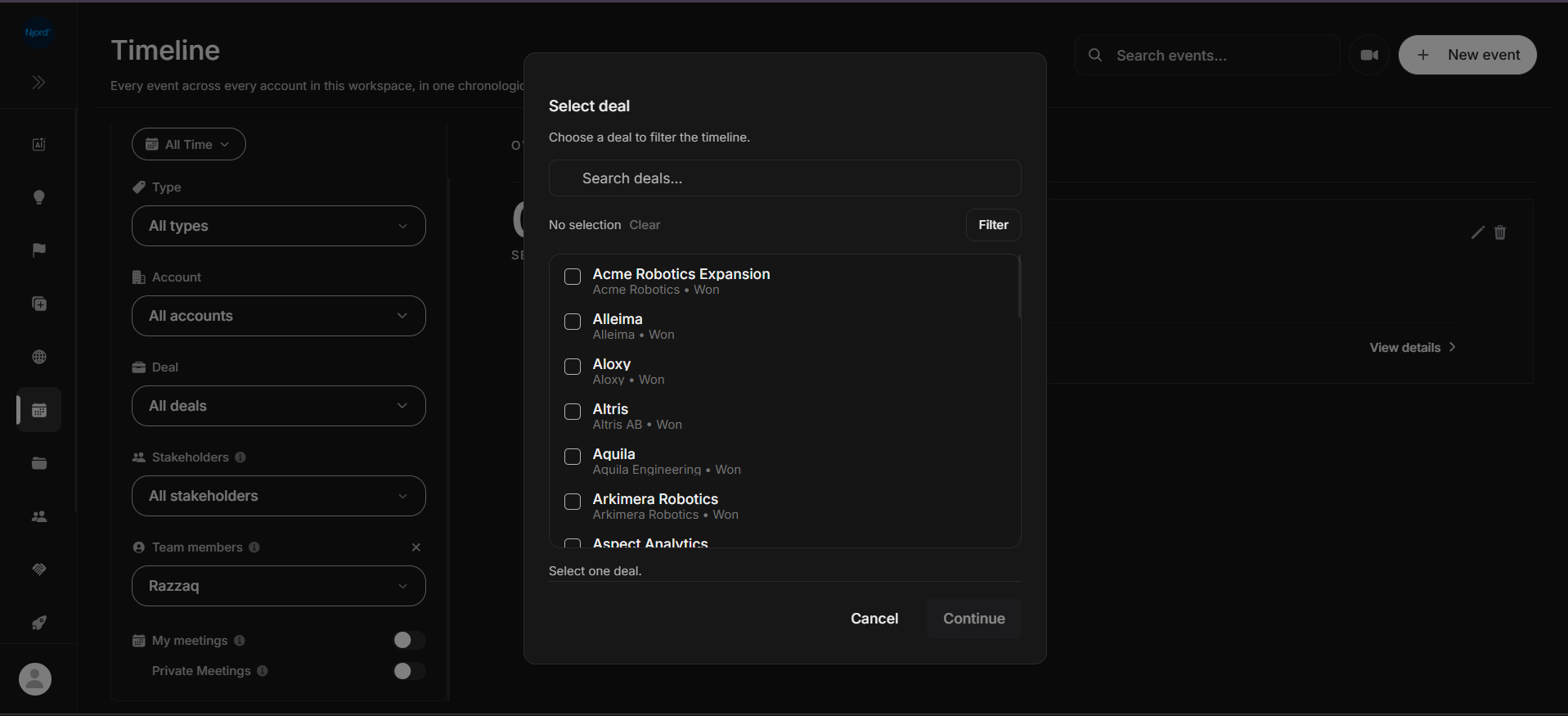
Task: Click the Search events input field
Action: click(1207, 55)
